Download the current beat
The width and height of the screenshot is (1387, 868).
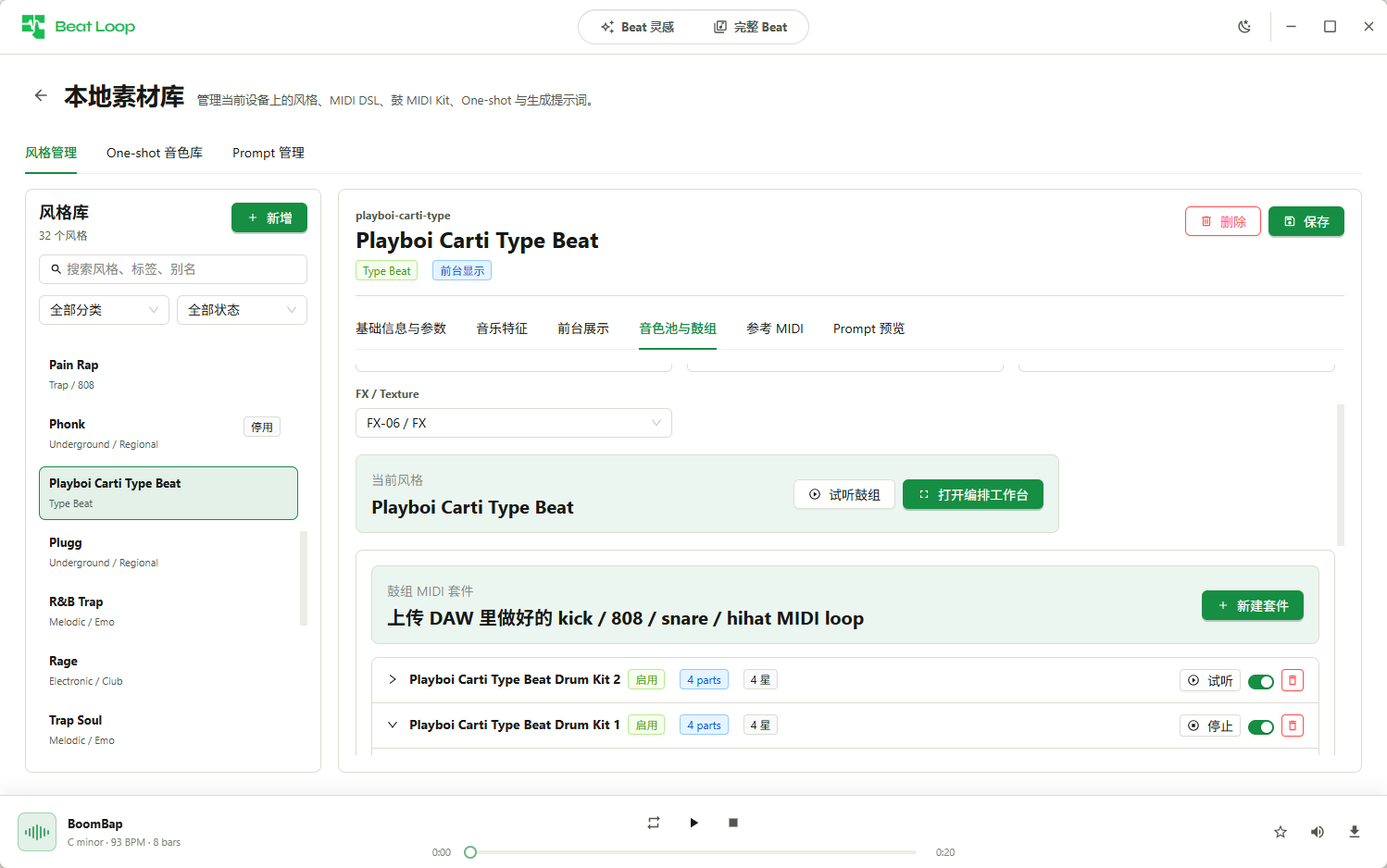[x=1355, y=832]
